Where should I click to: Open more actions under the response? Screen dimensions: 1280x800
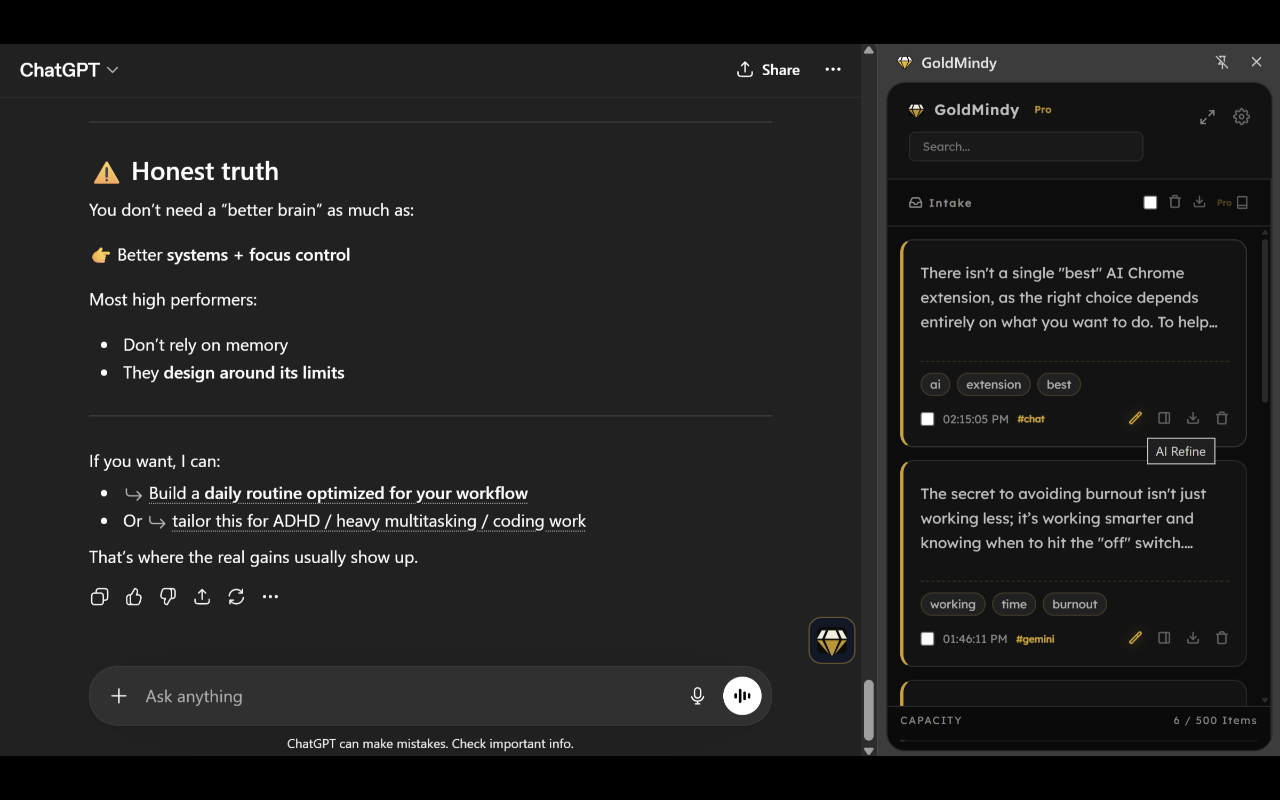[x=270, y=597]
